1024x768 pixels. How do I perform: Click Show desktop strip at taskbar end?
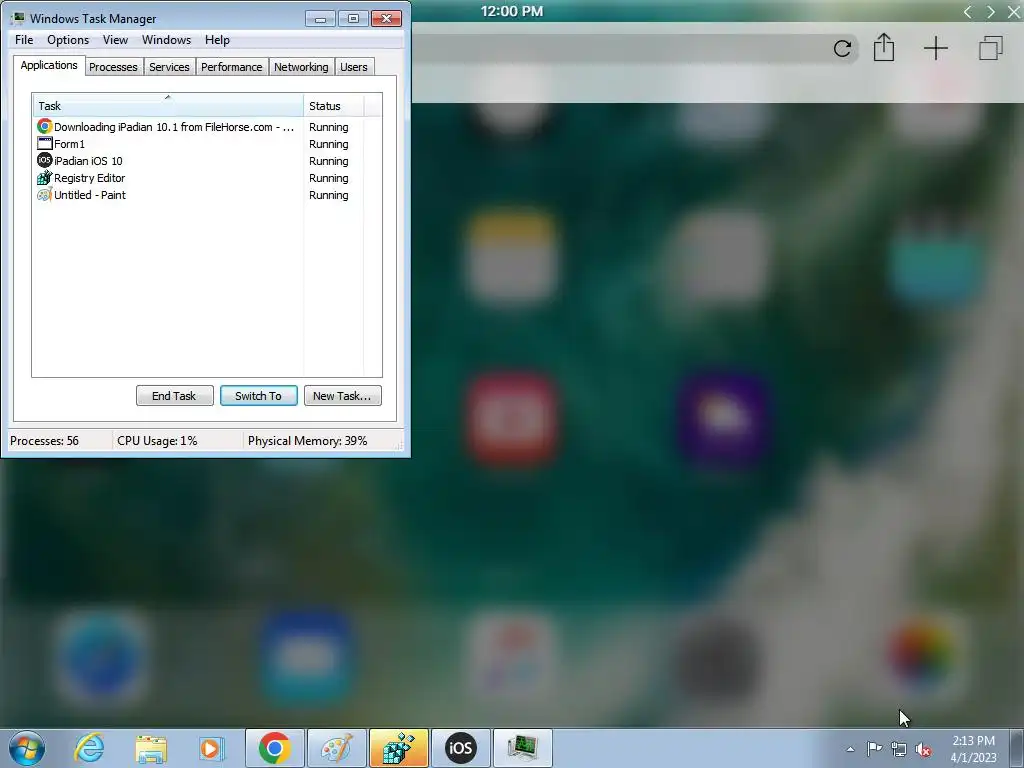click(x=1016, y=748)
